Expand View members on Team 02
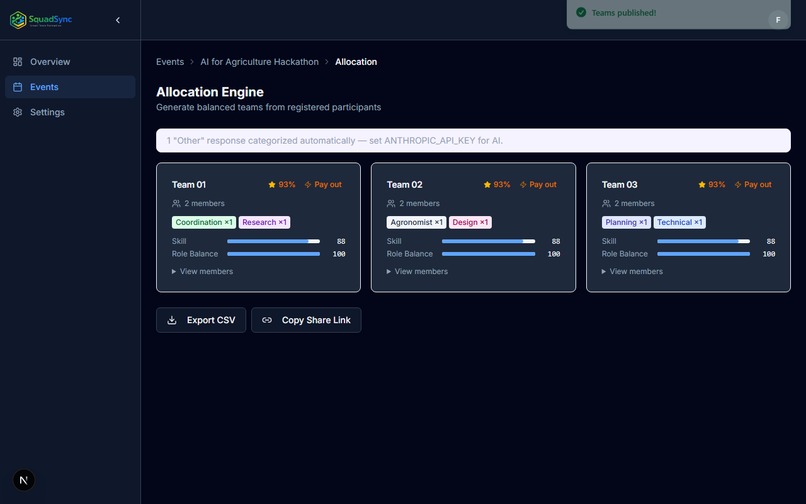 tap(417, 271)
